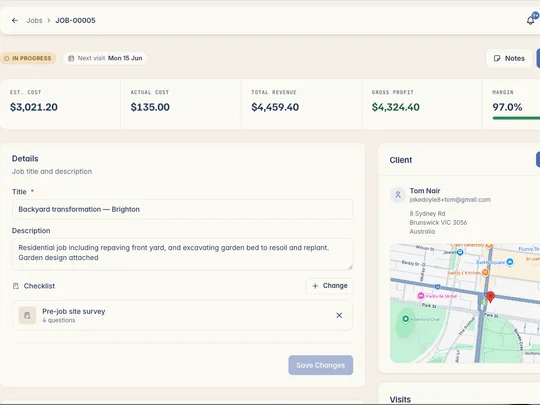Click the Client panel heading

401,160
